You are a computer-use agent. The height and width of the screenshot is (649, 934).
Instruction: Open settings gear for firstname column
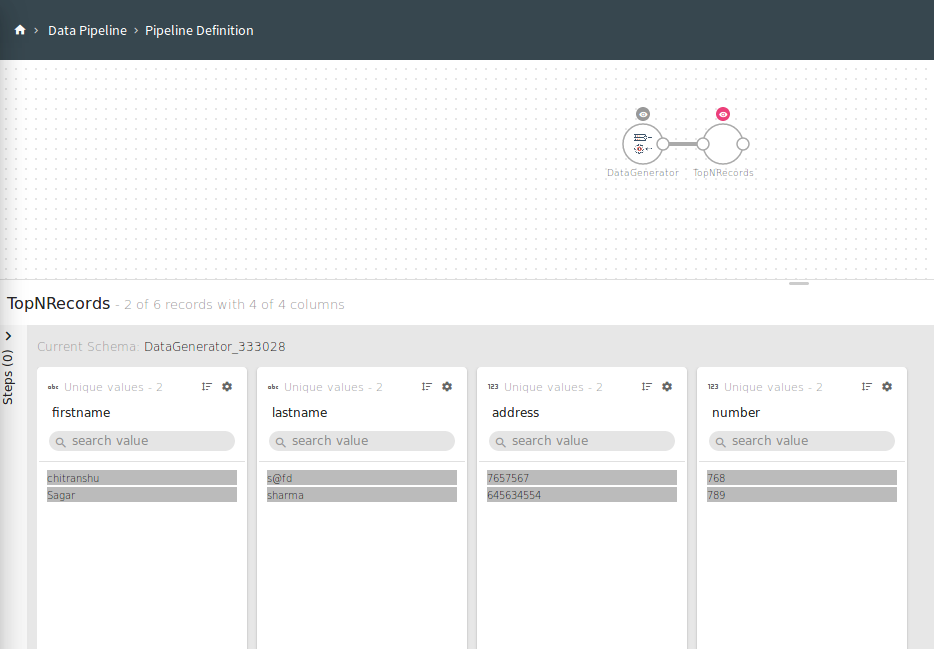227,386
